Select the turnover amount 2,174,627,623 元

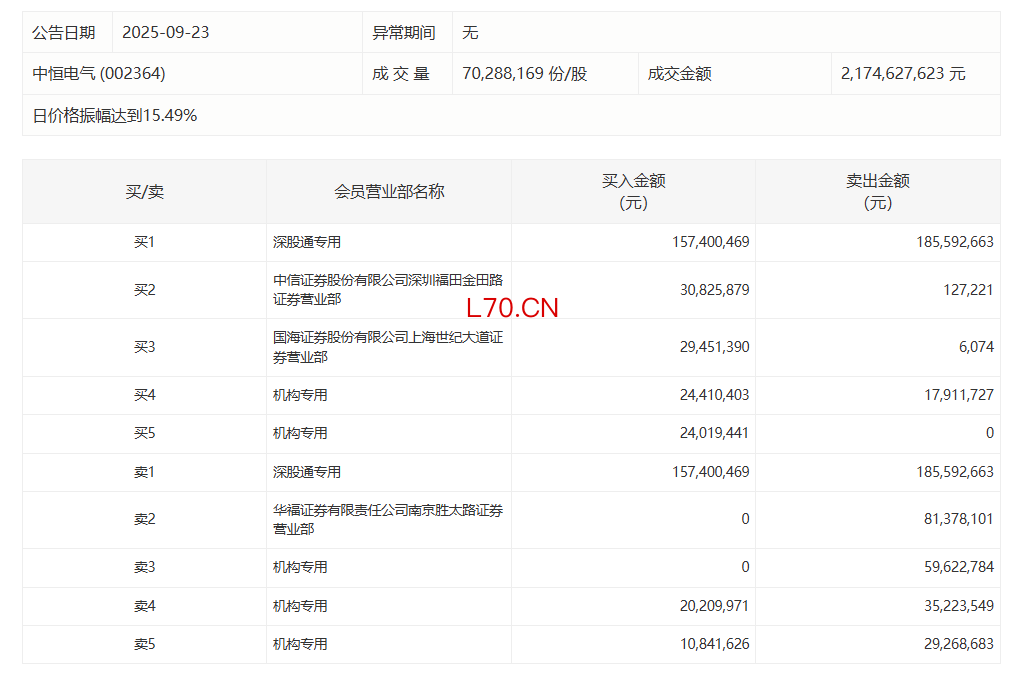(903, 74)
